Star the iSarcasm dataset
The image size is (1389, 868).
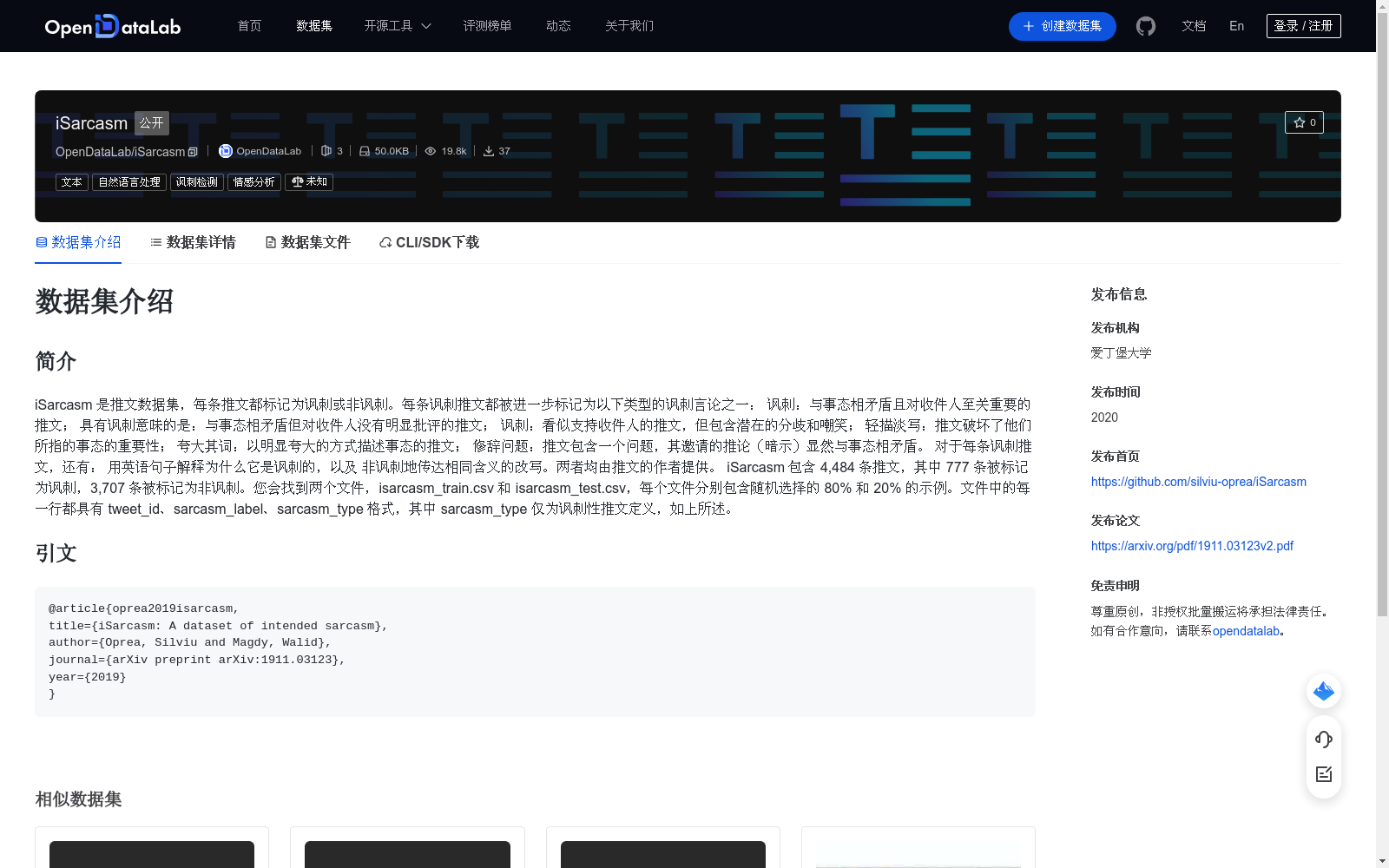click(1304, 122)
